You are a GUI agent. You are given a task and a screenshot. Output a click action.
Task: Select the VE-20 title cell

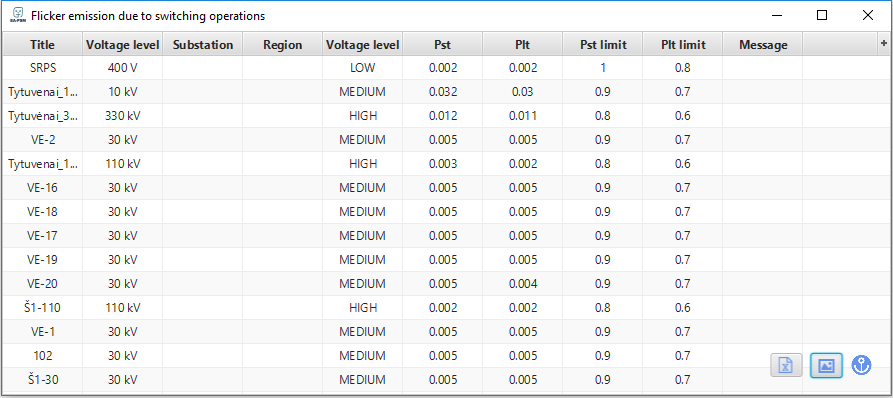43,283
